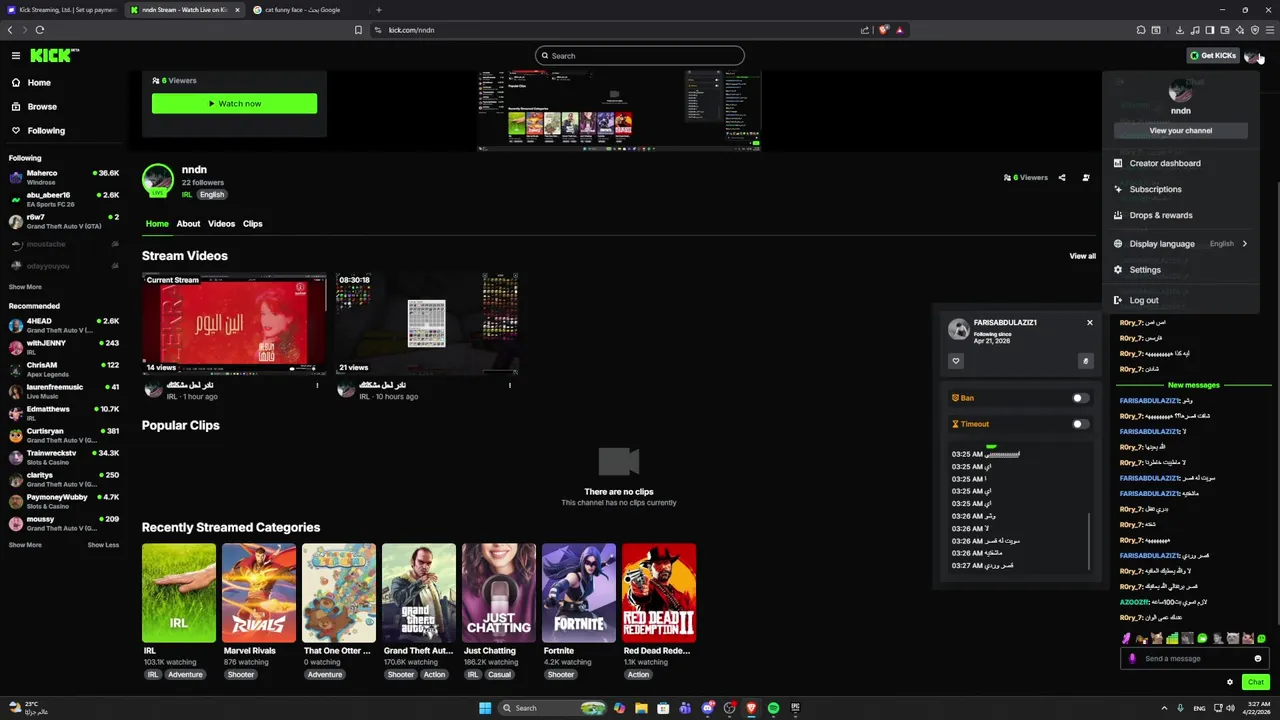Screen dimensions: 1280x720
Task: Reload the current page
Action: pyautogui.click(x=40, y=30)
